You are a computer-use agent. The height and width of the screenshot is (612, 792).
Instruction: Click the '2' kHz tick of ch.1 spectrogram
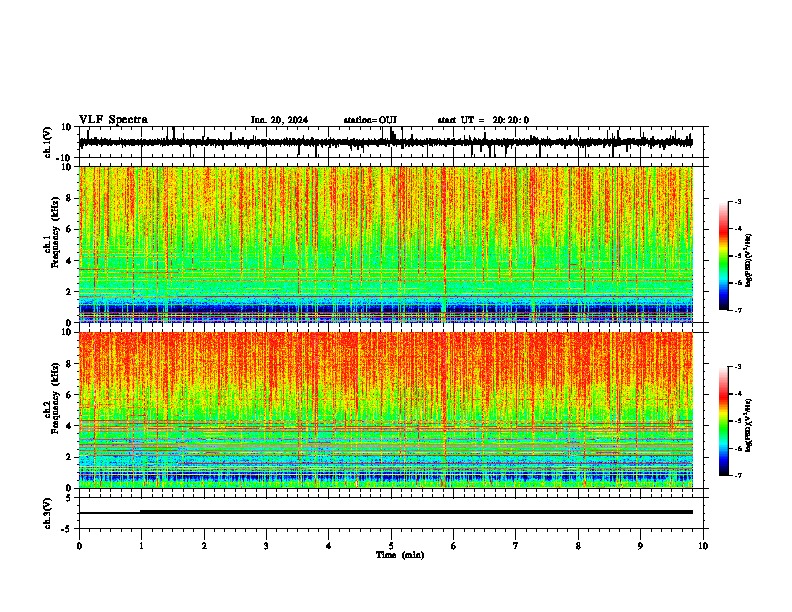[69, 292]
